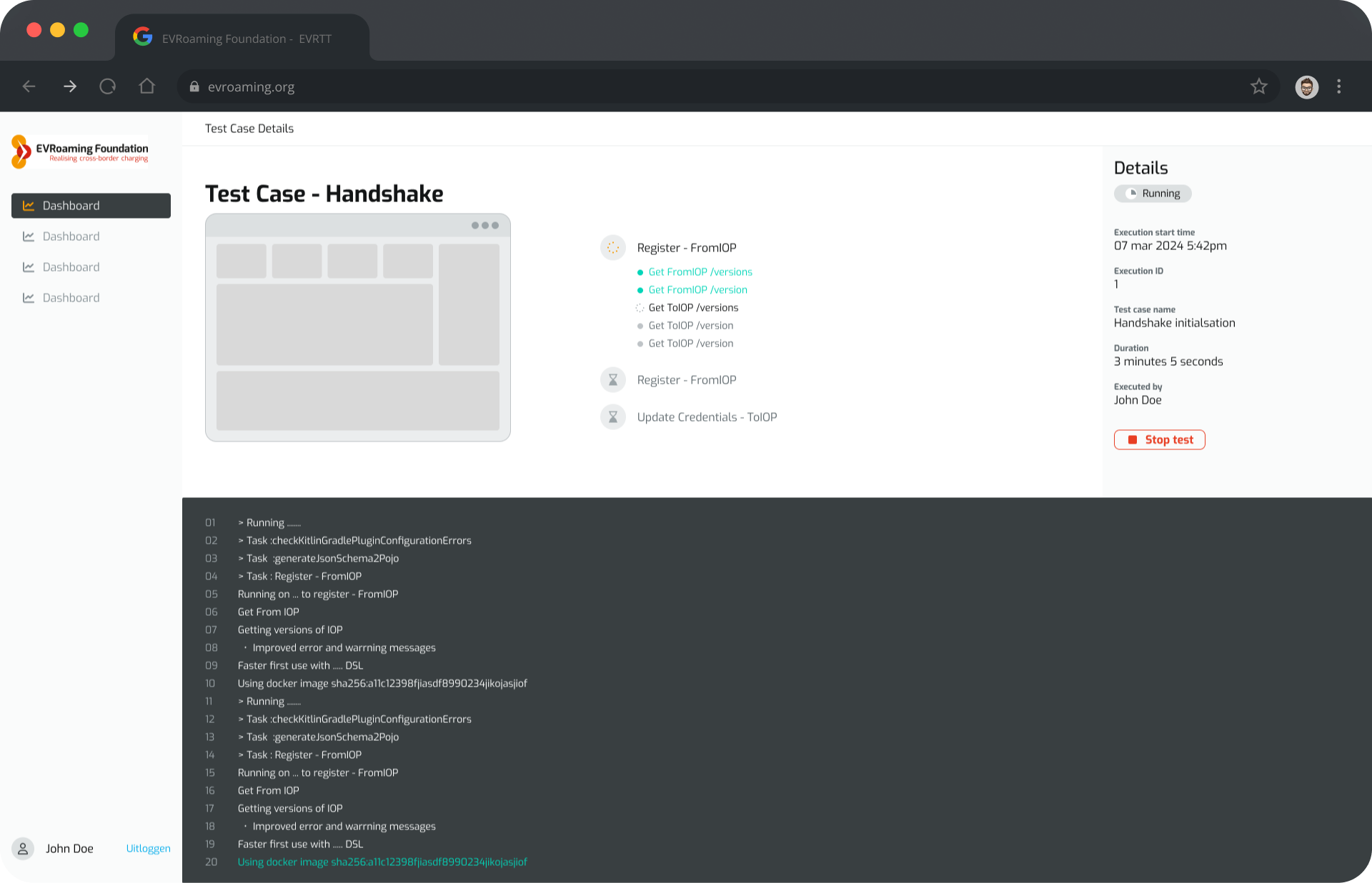Image resolution: width=1372 pixels, height=883 pixels.
Task: Select the active Dashboard sidebar icon
Action: (29, 205)
